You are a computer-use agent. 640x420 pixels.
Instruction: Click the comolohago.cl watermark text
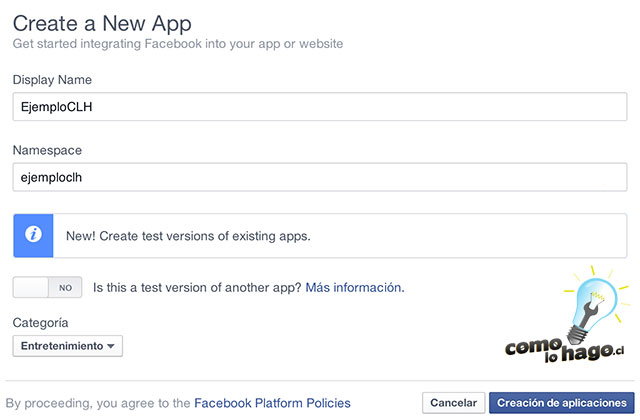564,350
